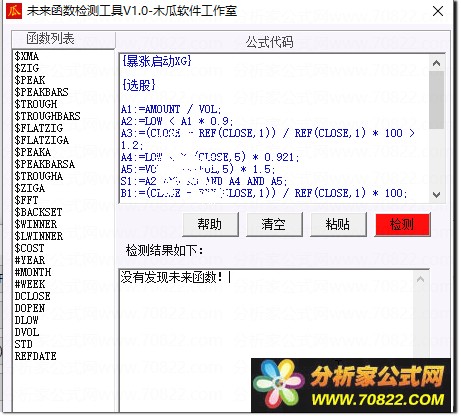Select $FLATZIG in the function list
This screenshot has width=461, height=416.
pyautogui.click(x=39, y=128)
